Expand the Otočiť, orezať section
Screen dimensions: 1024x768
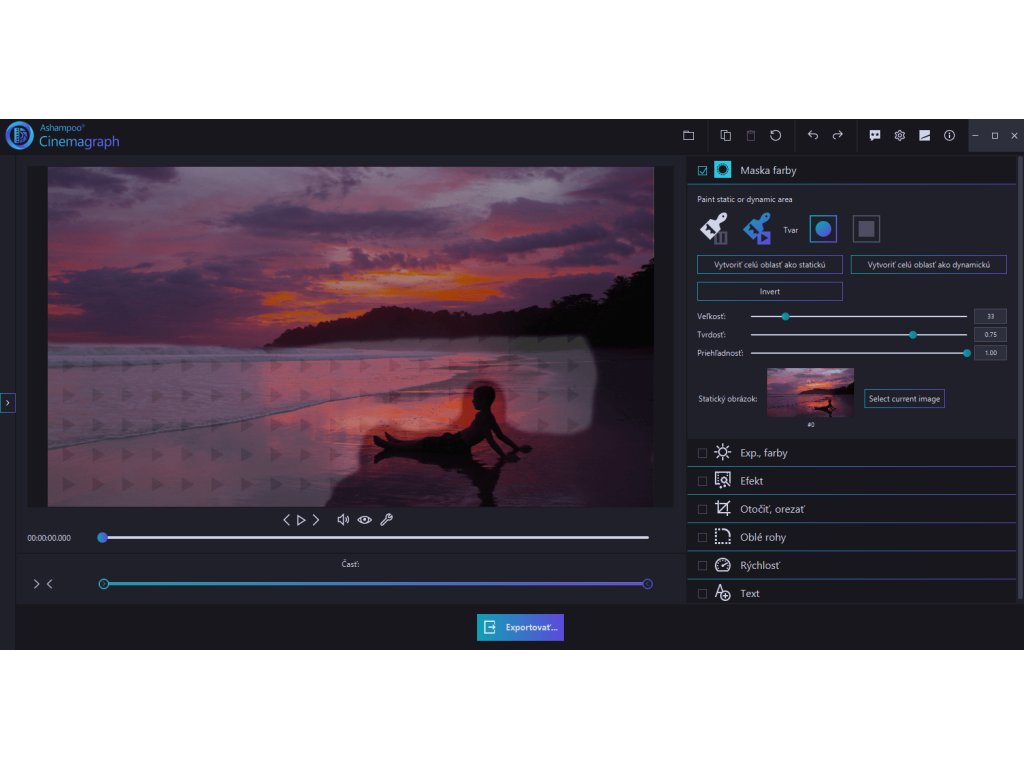[x=772, y=509]
